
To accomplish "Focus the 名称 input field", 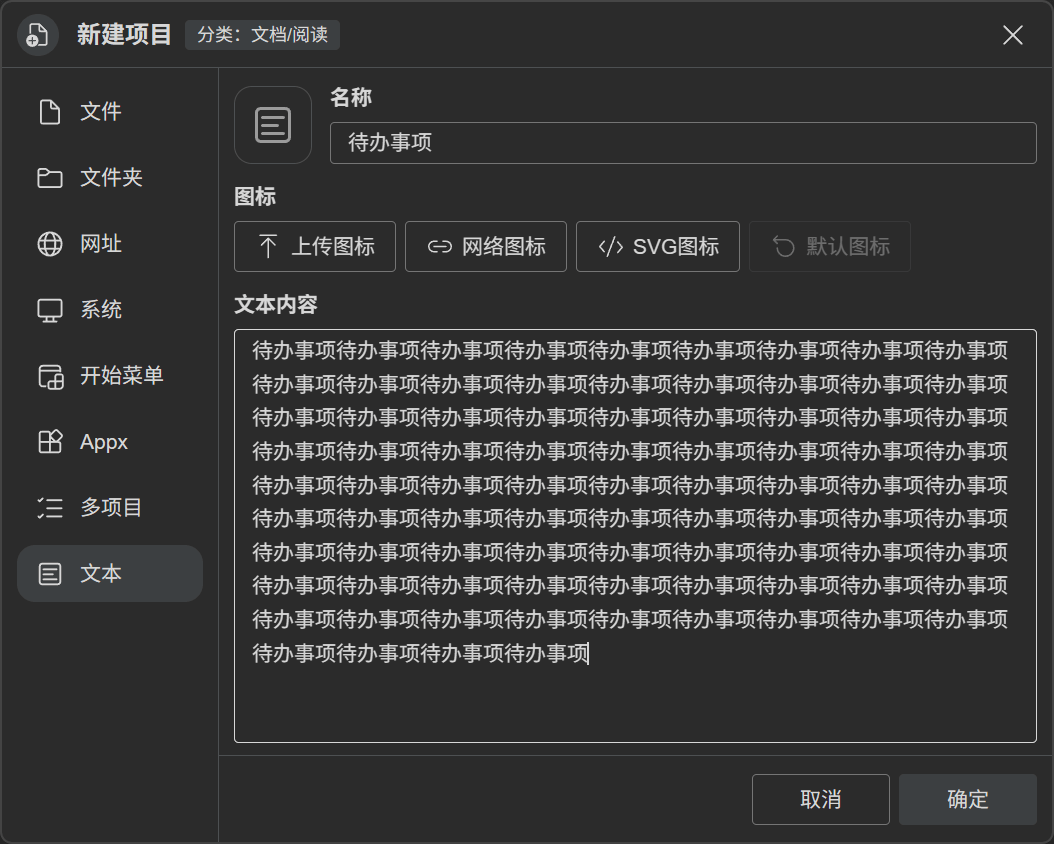I will pyautogui.click(x=683, y=143).
